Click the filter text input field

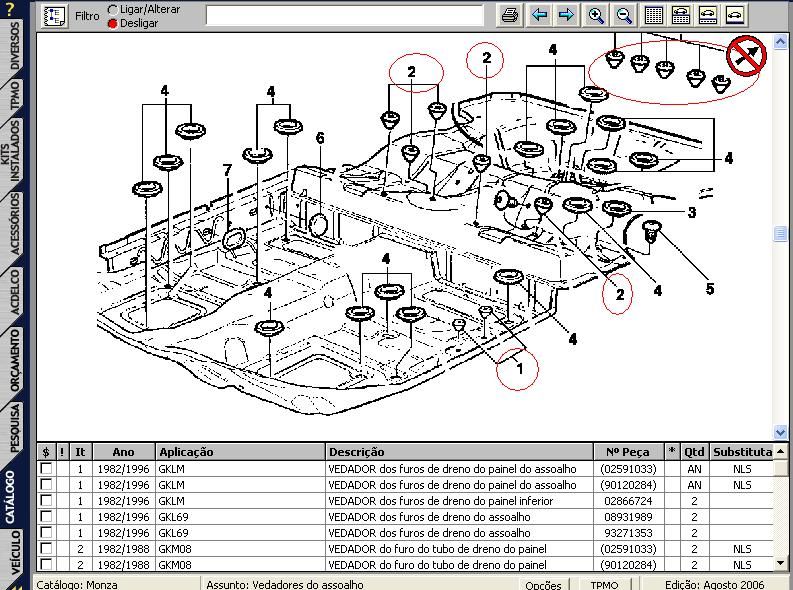click(x=346, y=15)
